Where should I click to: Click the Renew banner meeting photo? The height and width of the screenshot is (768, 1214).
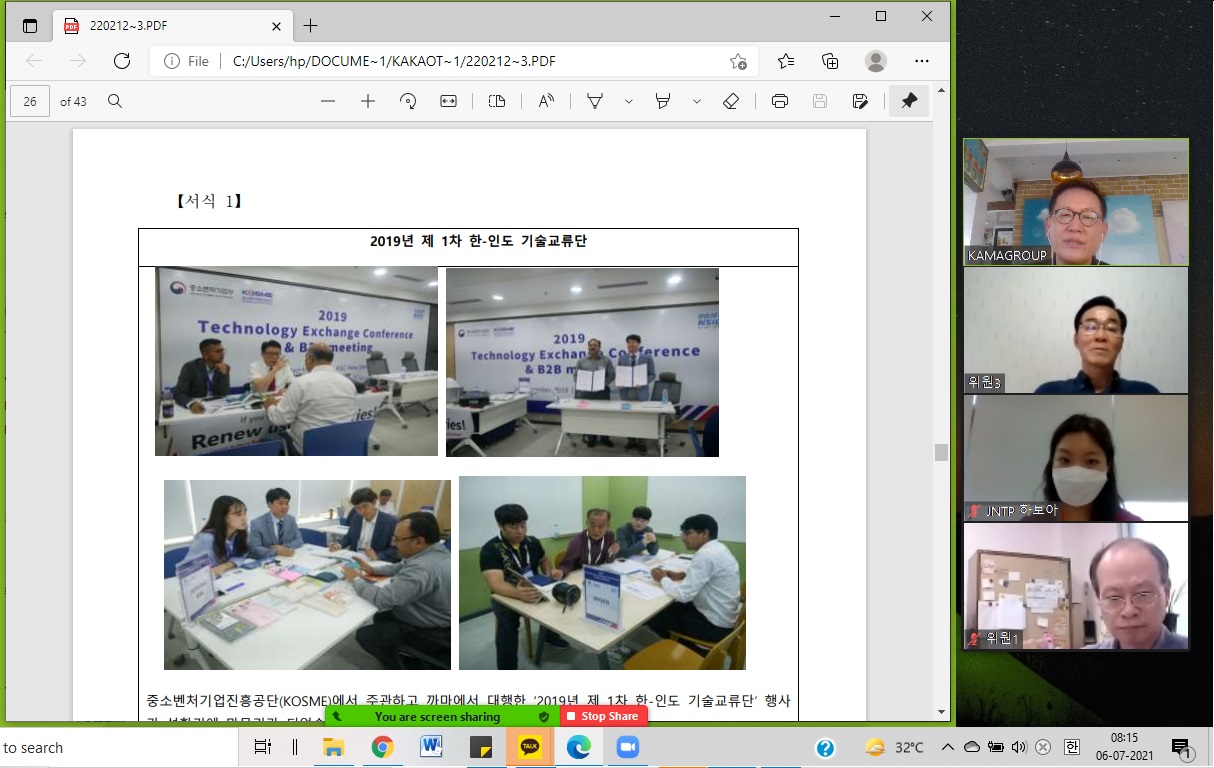point(296,361)
